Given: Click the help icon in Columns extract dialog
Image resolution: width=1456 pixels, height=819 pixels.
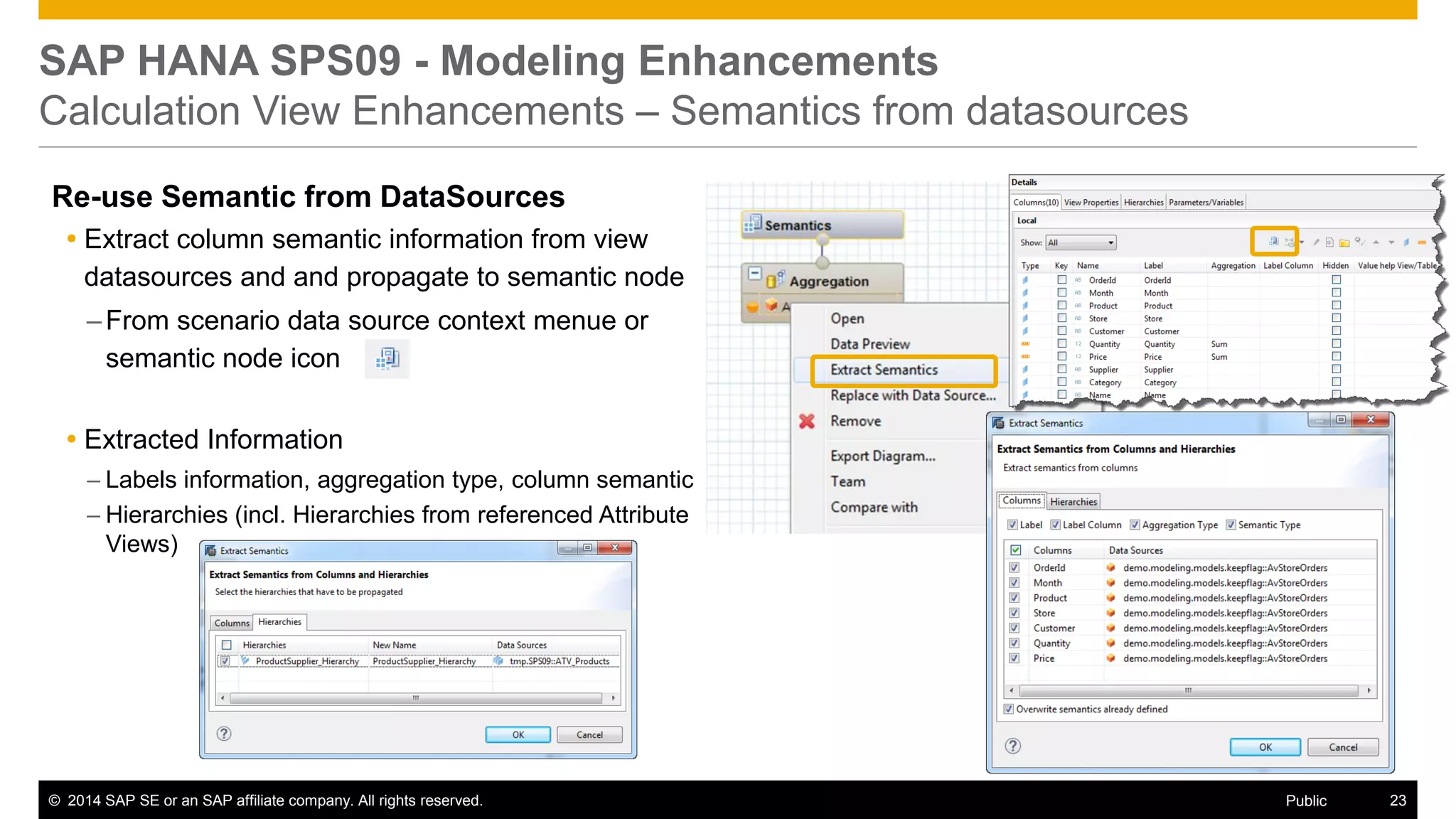Looking at the screenshot, I should tap(1013, 746).
